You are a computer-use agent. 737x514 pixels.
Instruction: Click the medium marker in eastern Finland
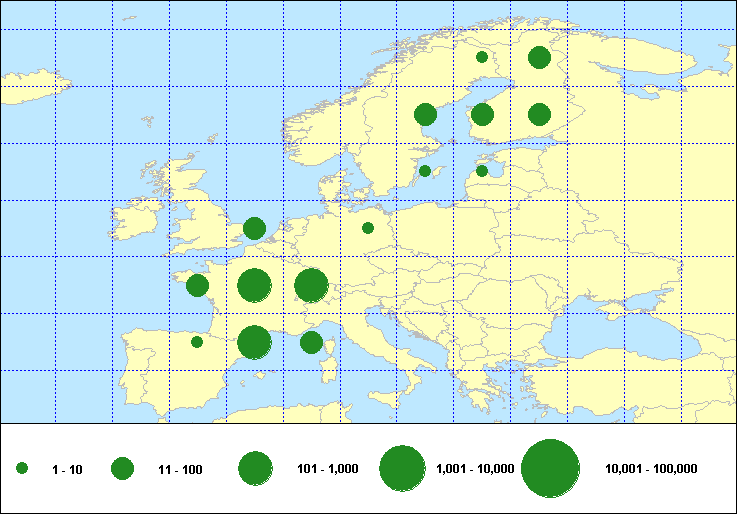539,114
